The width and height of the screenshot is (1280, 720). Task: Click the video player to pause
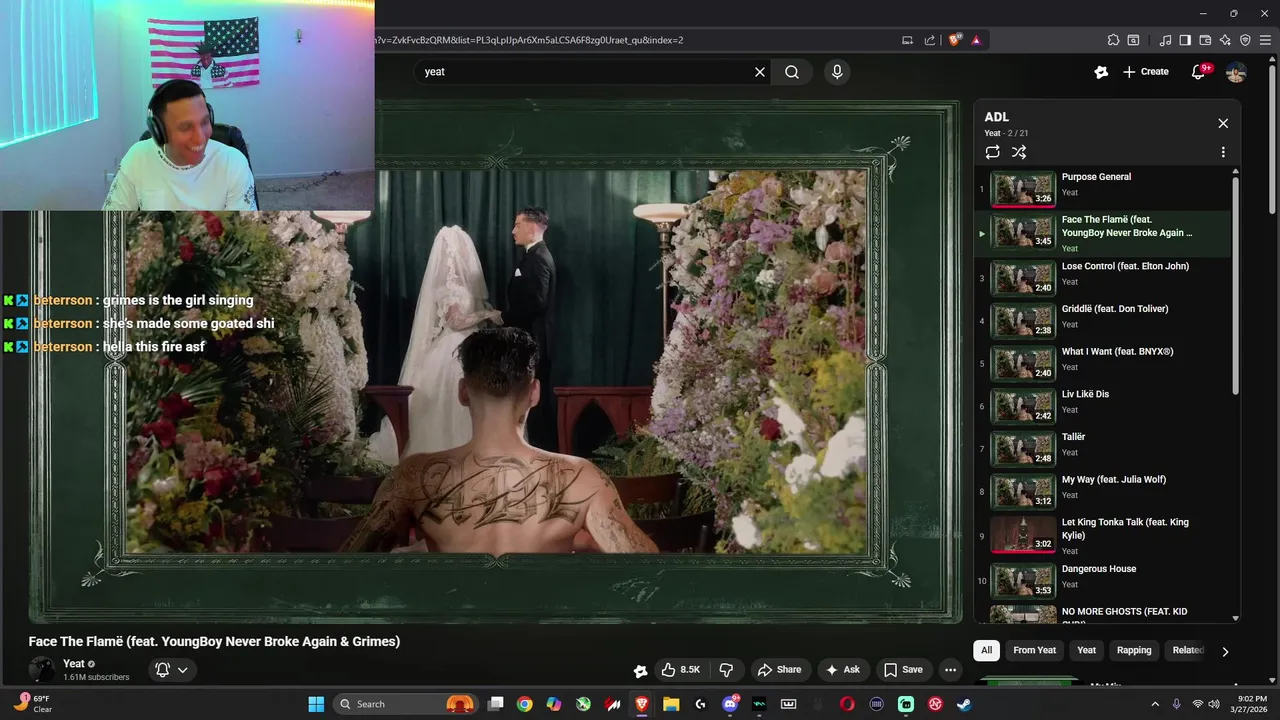495,360
